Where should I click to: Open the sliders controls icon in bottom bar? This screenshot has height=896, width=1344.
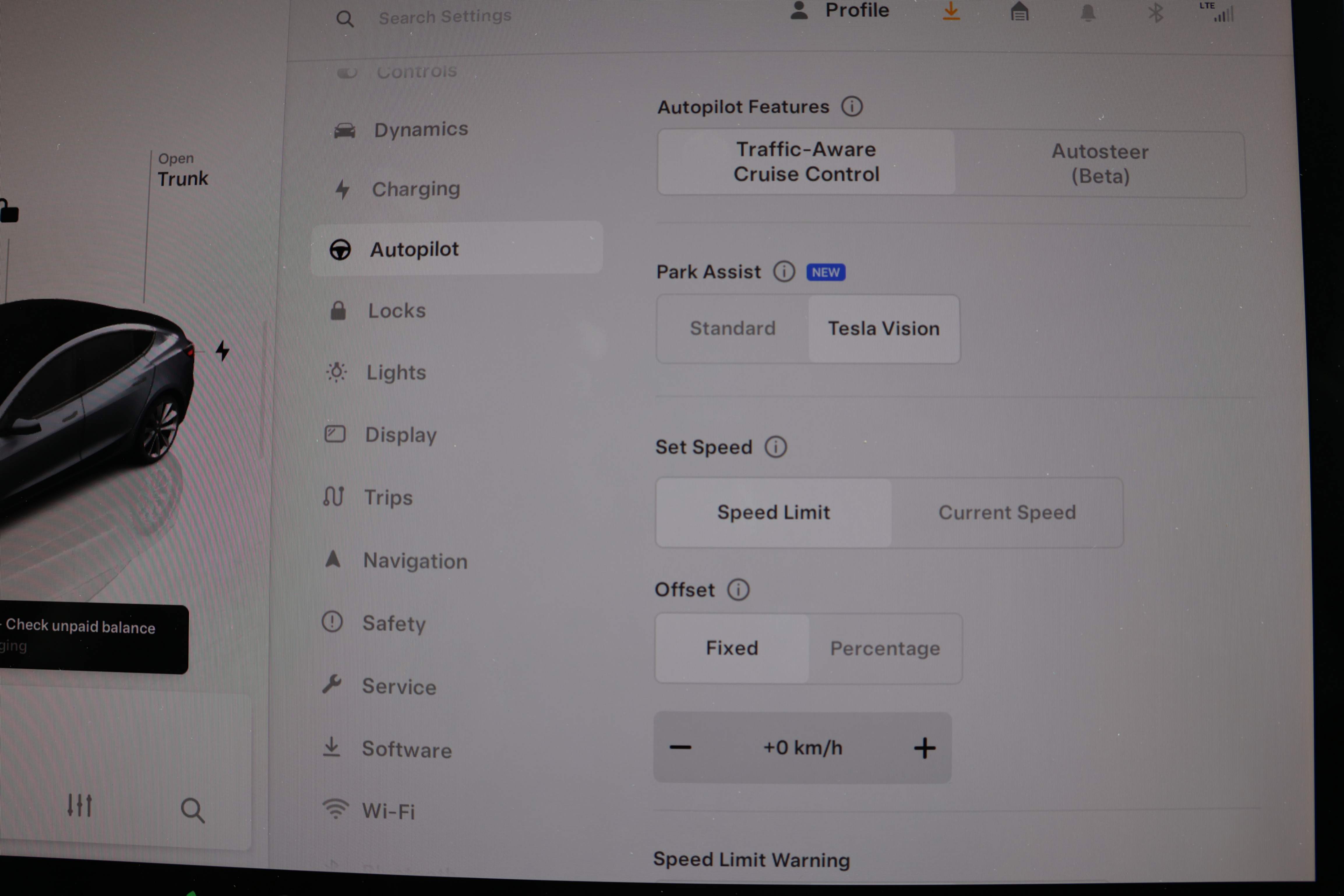(80, 805)
